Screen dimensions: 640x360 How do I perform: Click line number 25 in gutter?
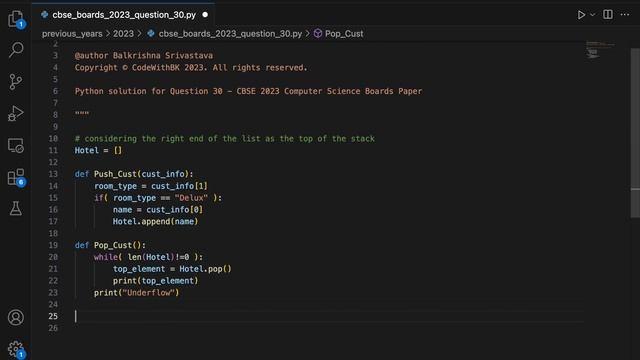click(x=53, y=316)
